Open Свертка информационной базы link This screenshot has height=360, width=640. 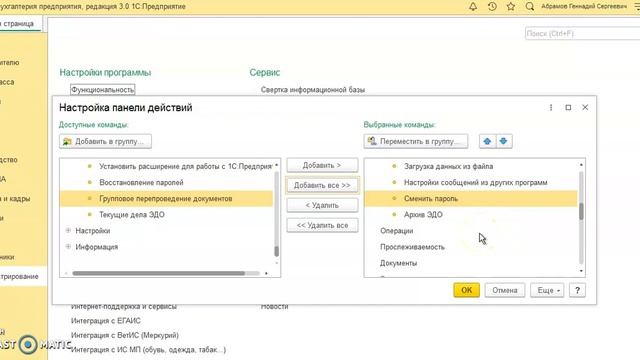(x=313, y=90)
